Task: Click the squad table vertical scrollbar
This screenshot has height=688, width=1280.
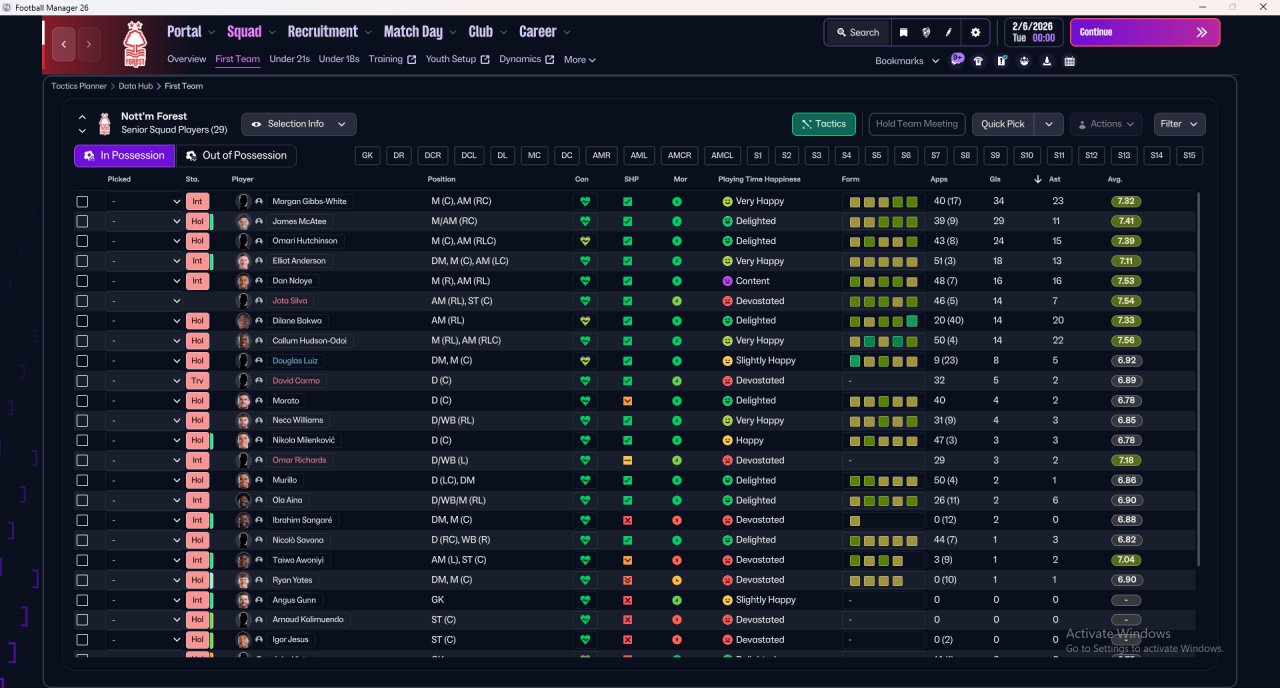Action: pos(1196,380)
